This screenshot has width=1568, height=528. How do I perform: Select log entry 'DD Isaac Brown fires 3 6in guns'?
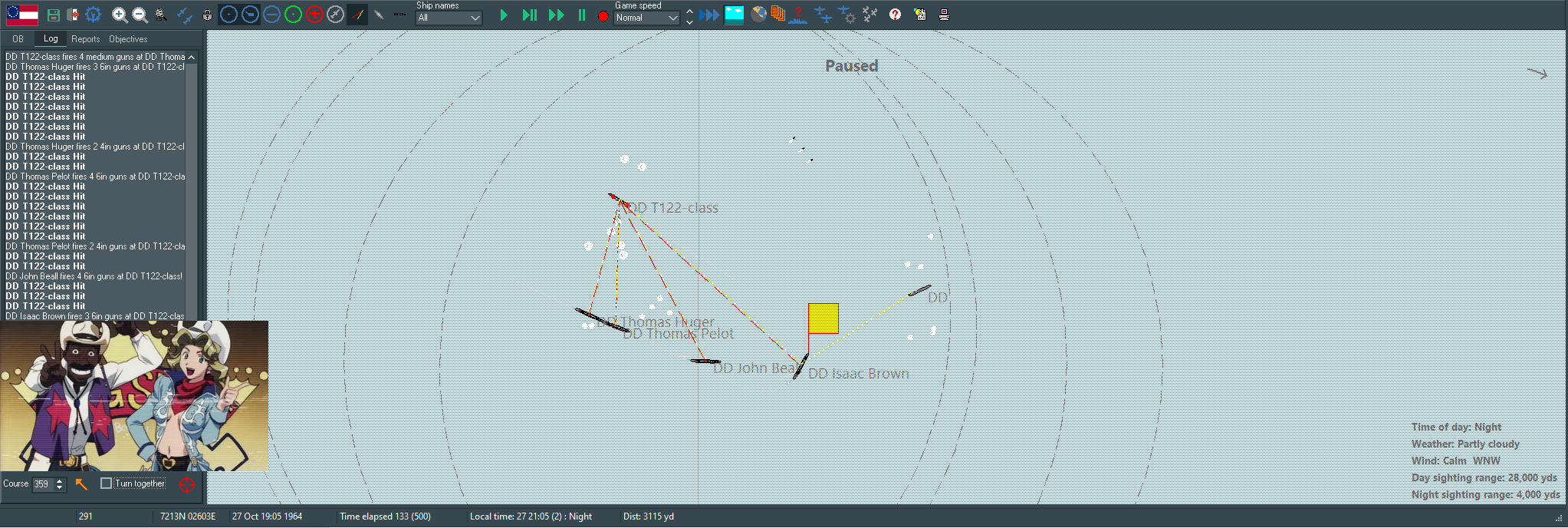pos(94,316)
